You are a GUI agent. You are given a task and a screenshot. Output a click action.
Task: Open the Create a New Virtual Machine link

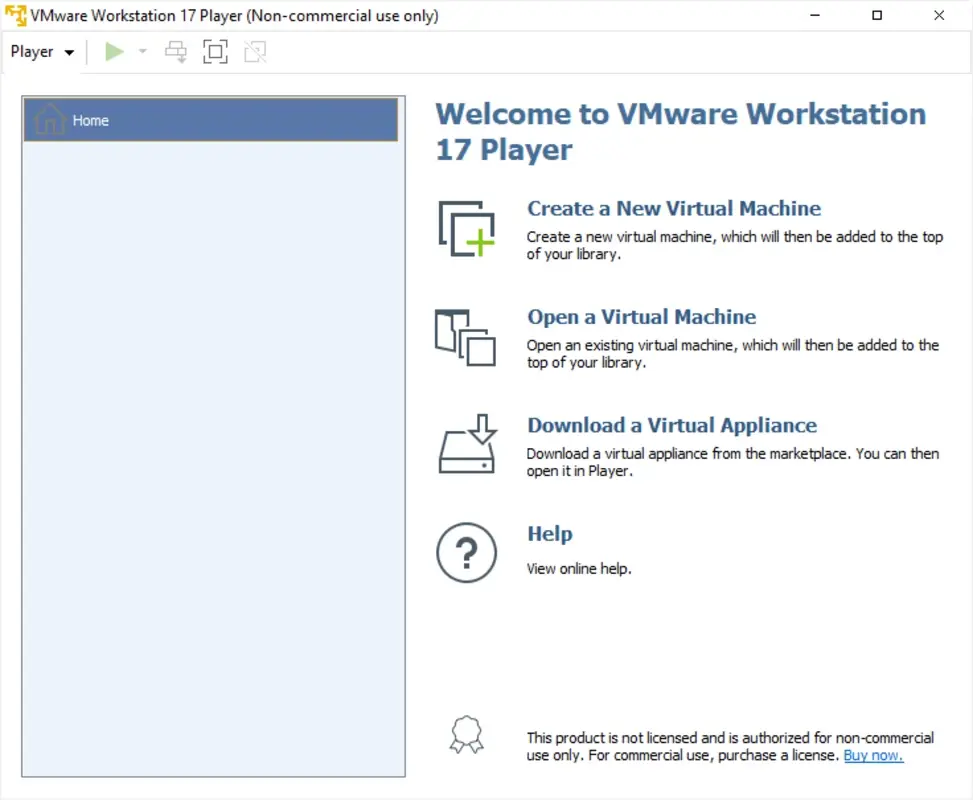point(674,208)
